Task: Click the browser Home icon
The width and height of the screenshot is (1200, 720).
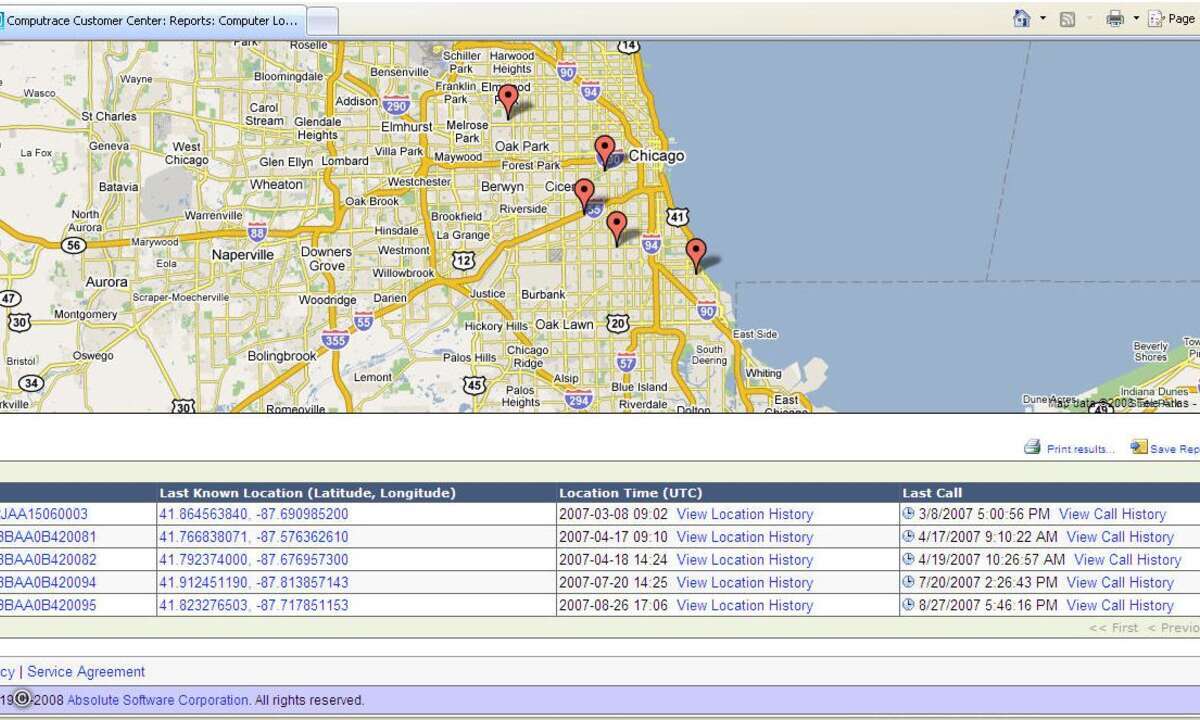Action: (x=1021, y=19)
